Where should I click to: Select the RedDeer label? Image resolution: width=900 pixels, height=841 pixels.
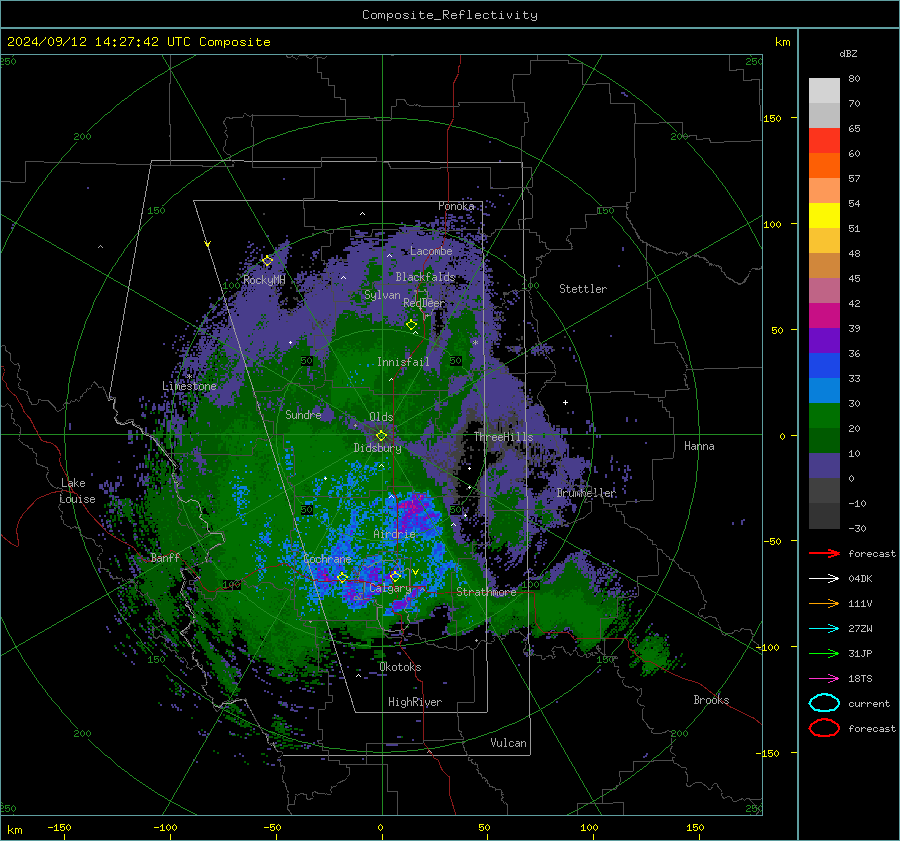click(x=424, y=303)
